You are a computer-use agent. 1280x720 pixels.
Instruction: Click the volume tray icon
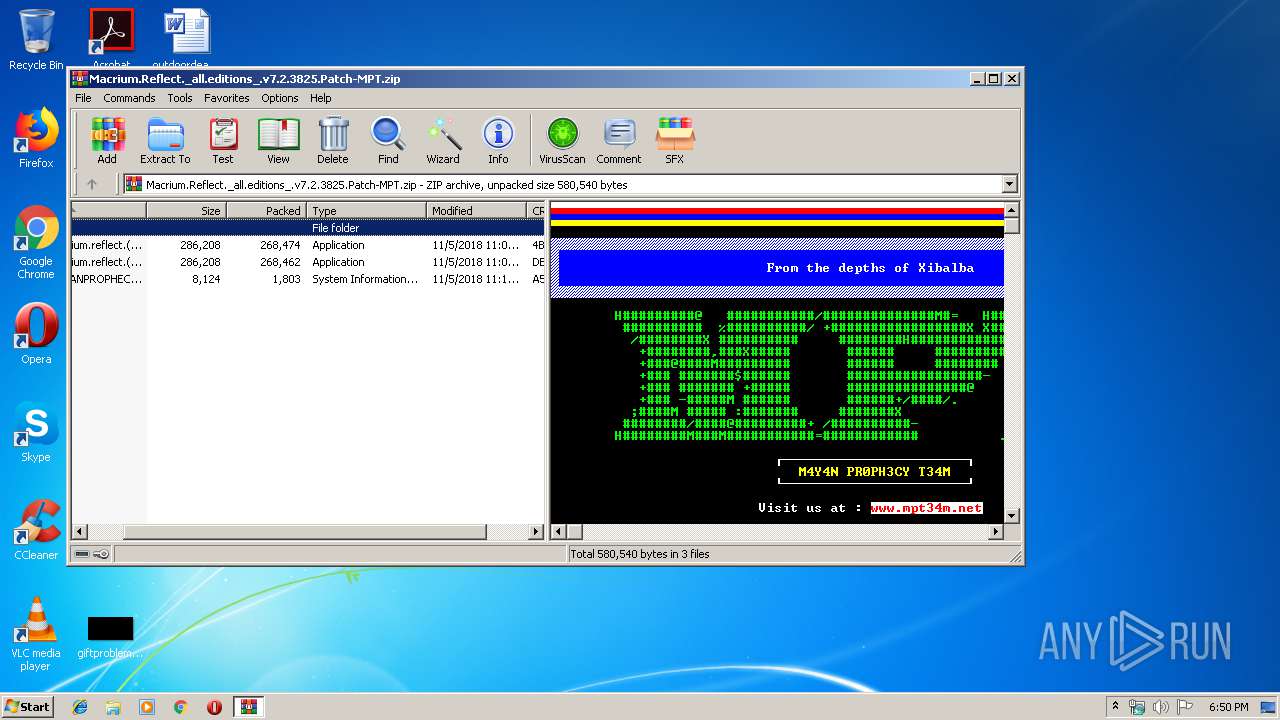[x=1160, y=707]
